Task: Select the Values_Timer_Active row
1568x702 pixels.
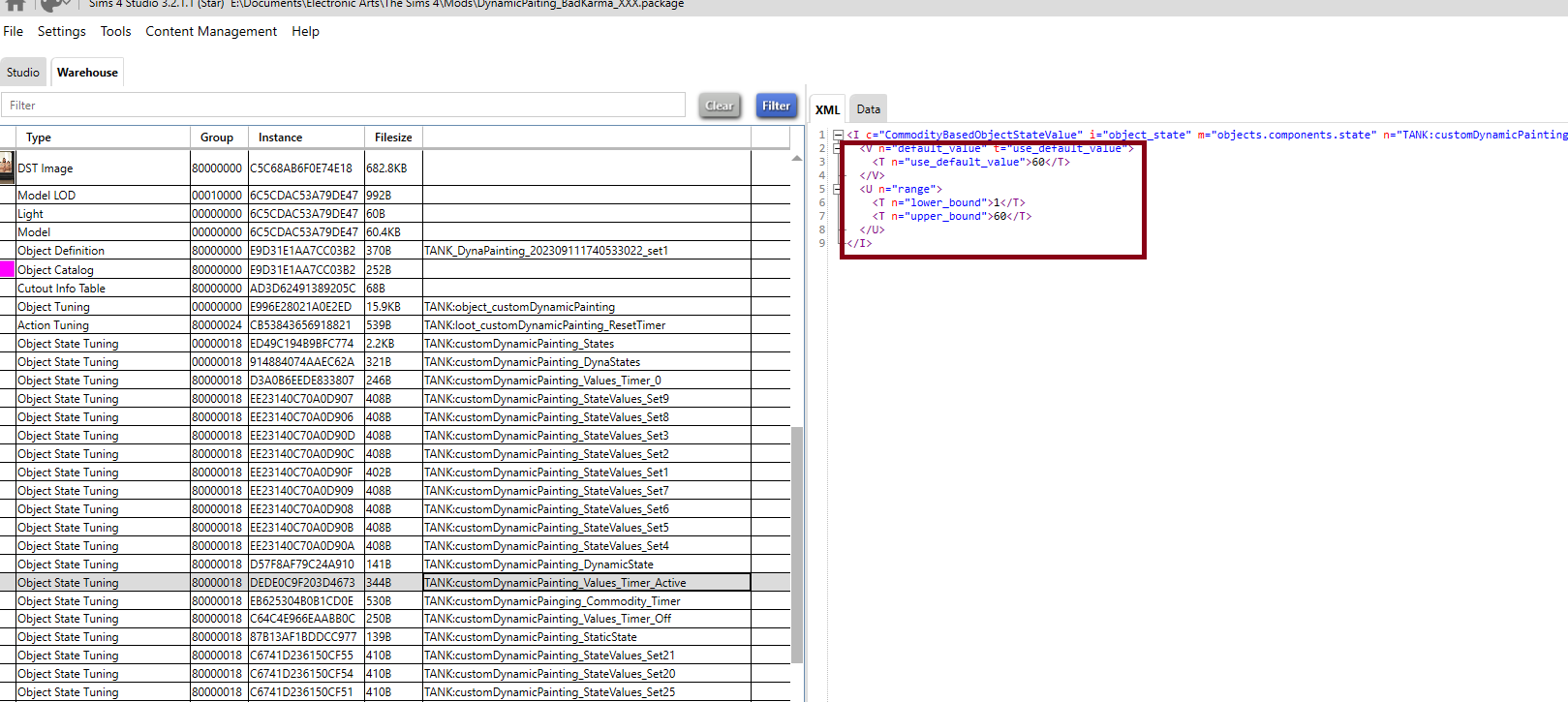Action: click(395, 582)
